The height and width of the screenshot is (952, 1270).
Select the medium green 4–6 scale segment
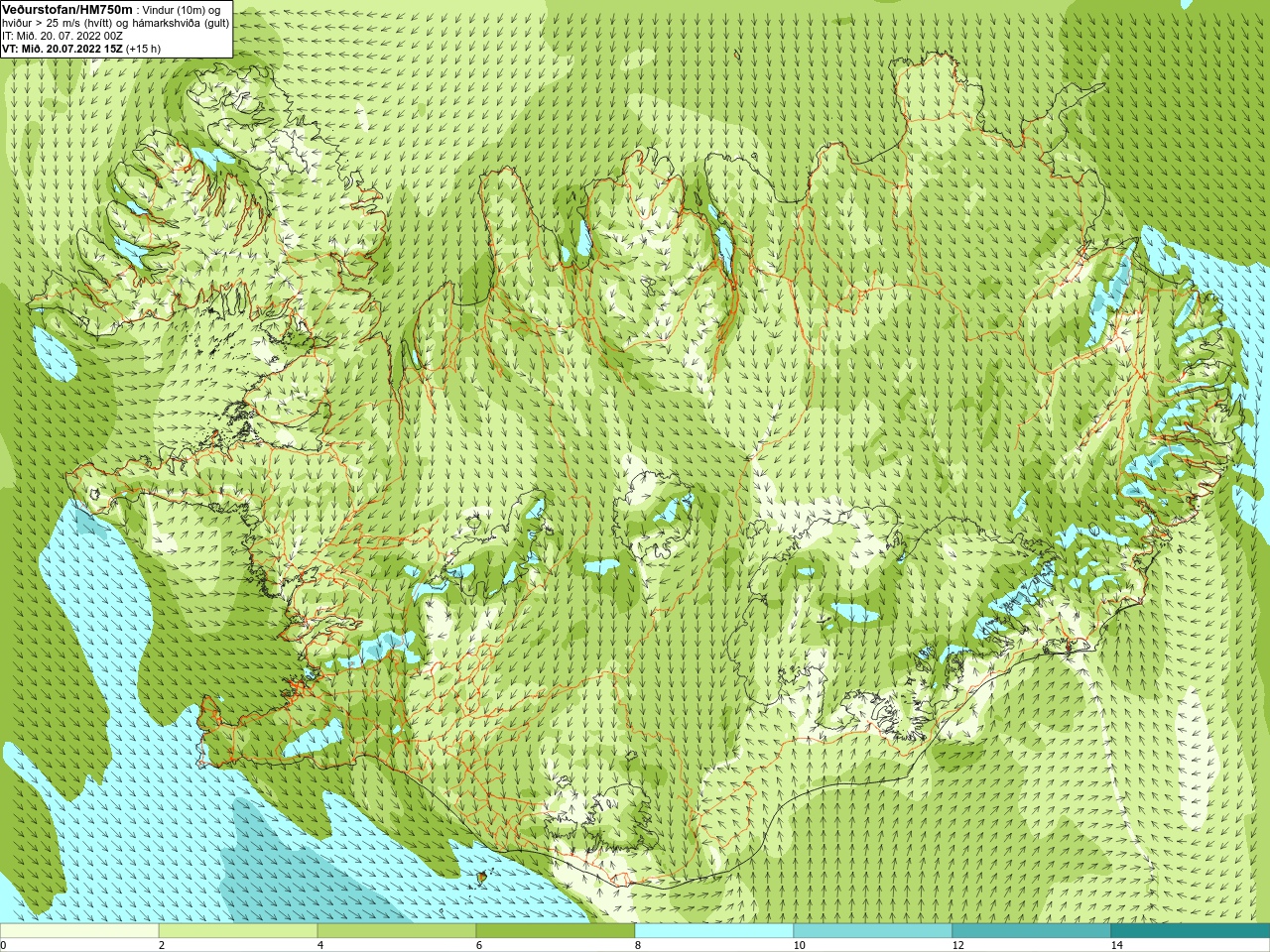click(x=397, y=931)
